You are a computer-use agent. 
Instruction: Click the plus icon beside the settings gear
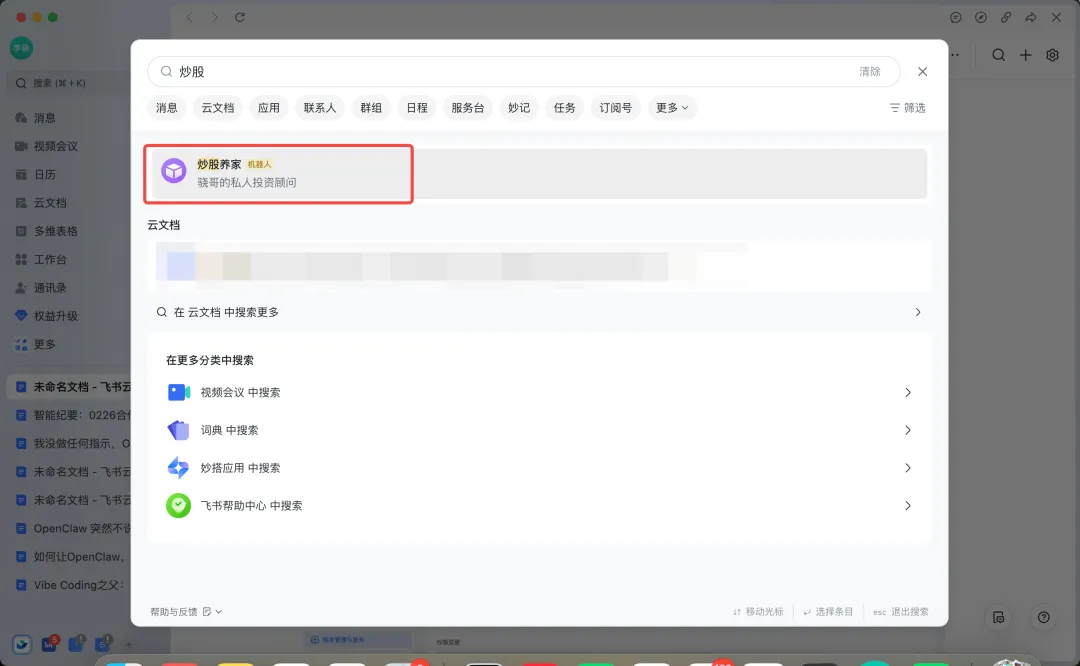(x=1026, y=55)
